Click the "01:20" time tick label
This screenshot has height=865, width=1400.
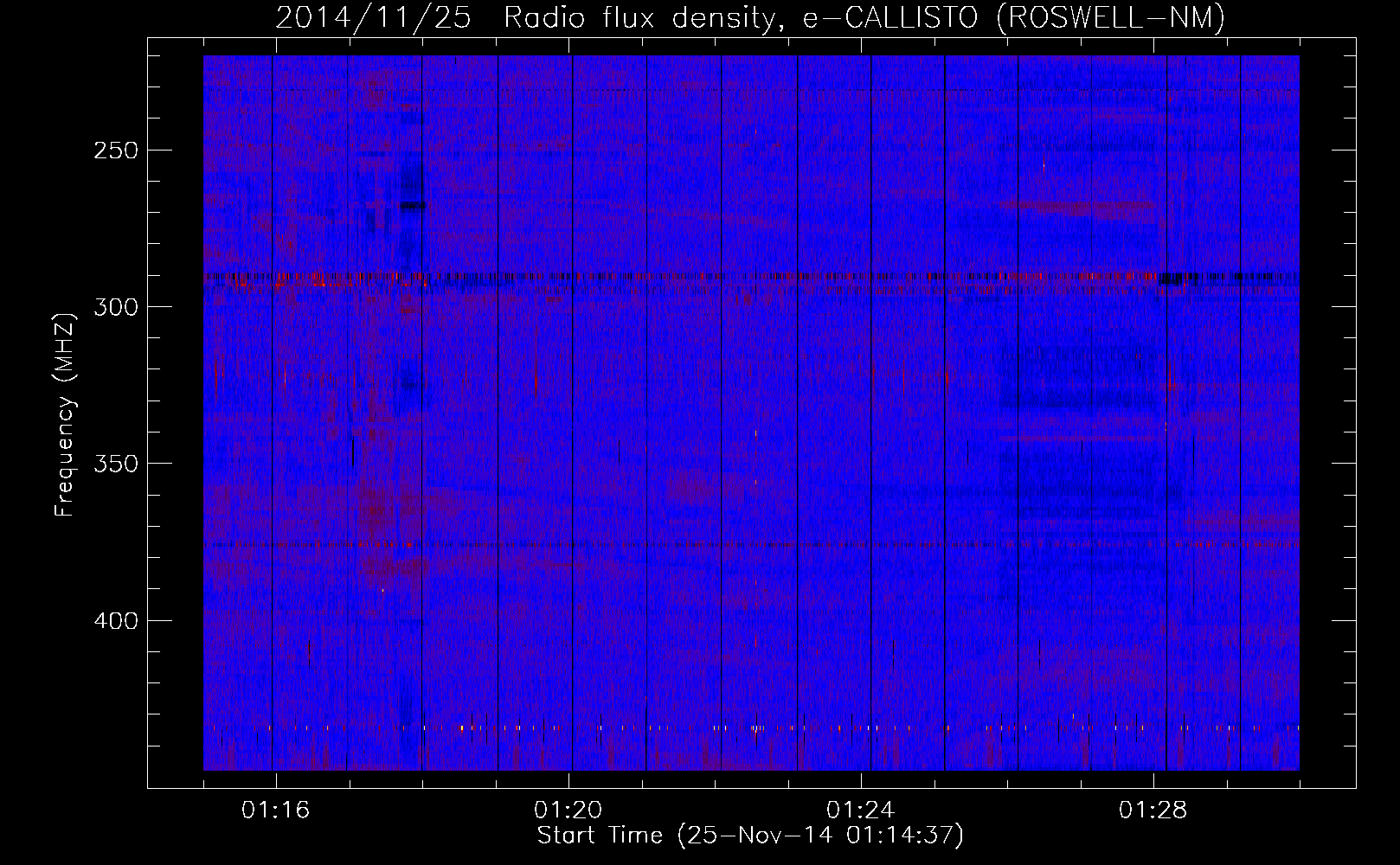coord(568,810)
